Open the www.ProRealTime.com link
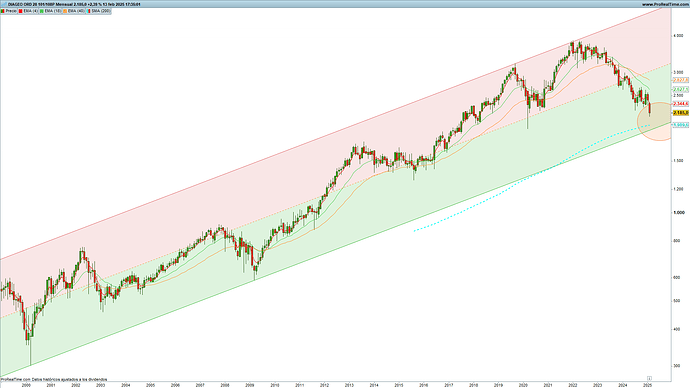This screenshot has width=690, height=388. (x=665, y=4)
